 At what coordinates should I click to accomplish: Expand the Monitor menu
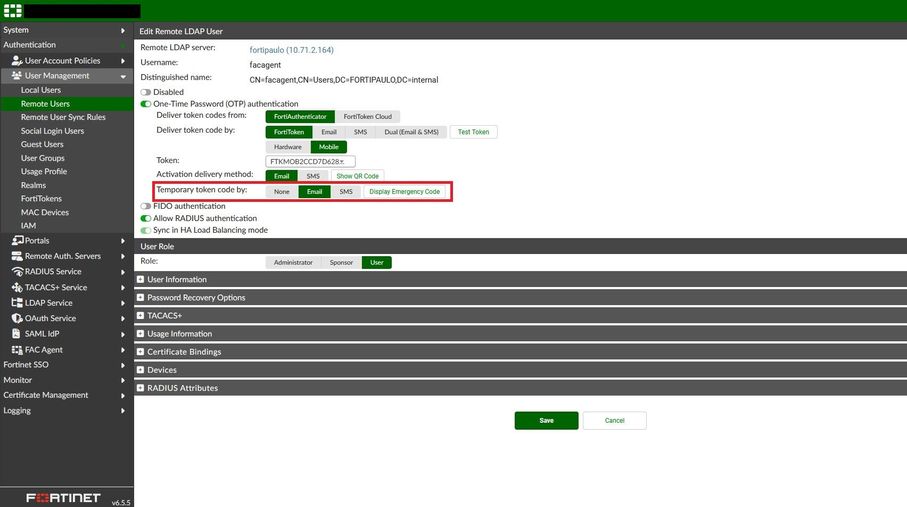[x=67, y=380]
